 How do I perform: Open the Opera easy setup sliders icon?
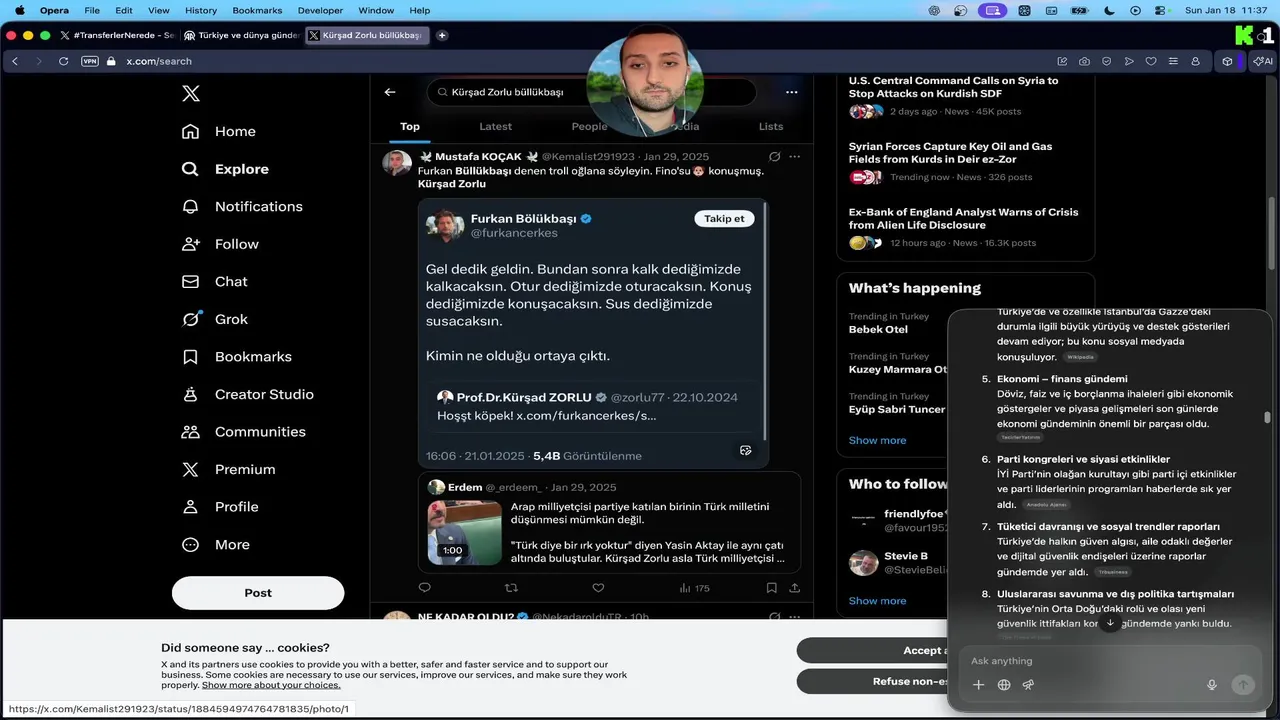pos(1173,61)
